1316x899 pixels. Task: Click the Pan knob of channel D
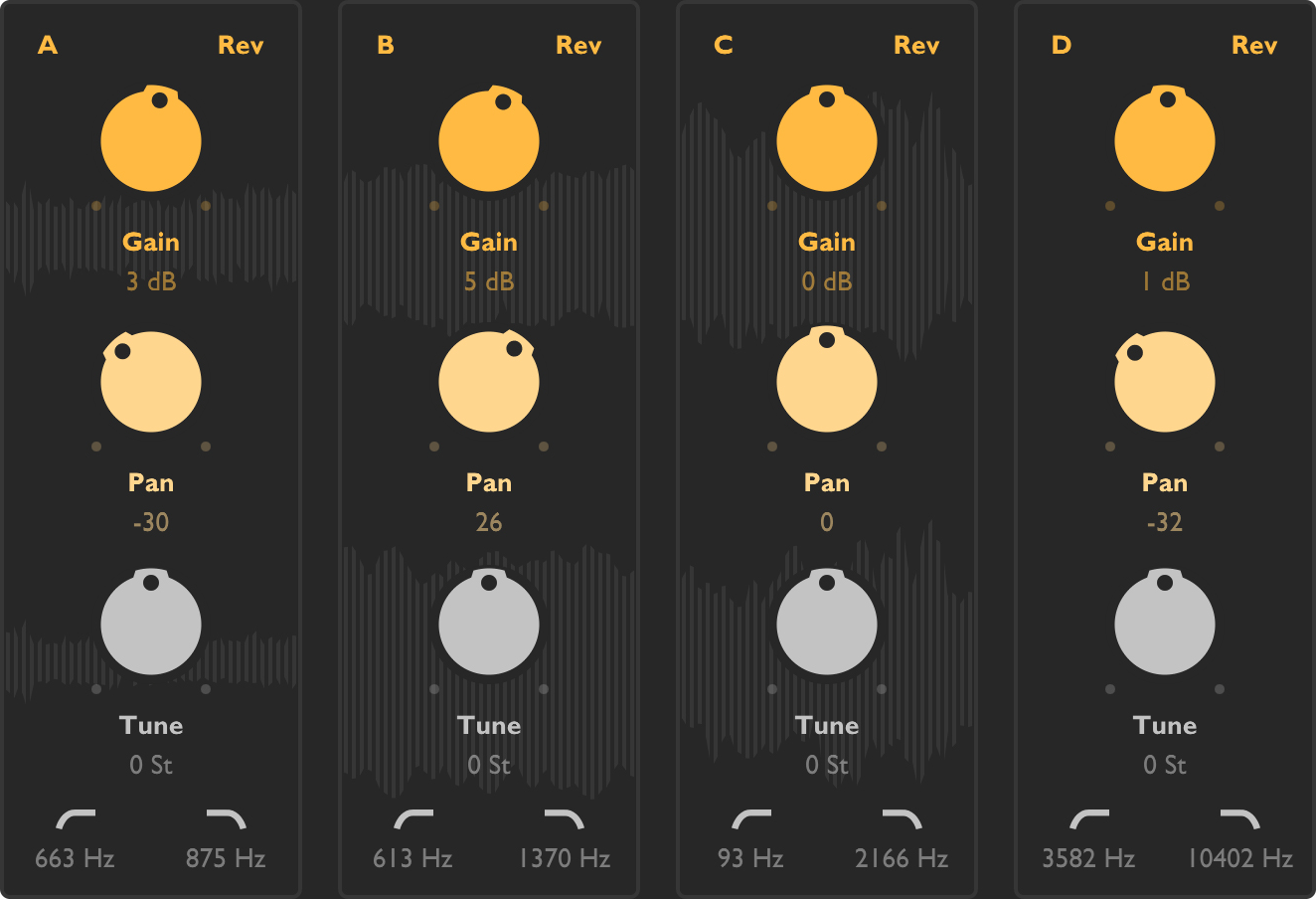1165,381
